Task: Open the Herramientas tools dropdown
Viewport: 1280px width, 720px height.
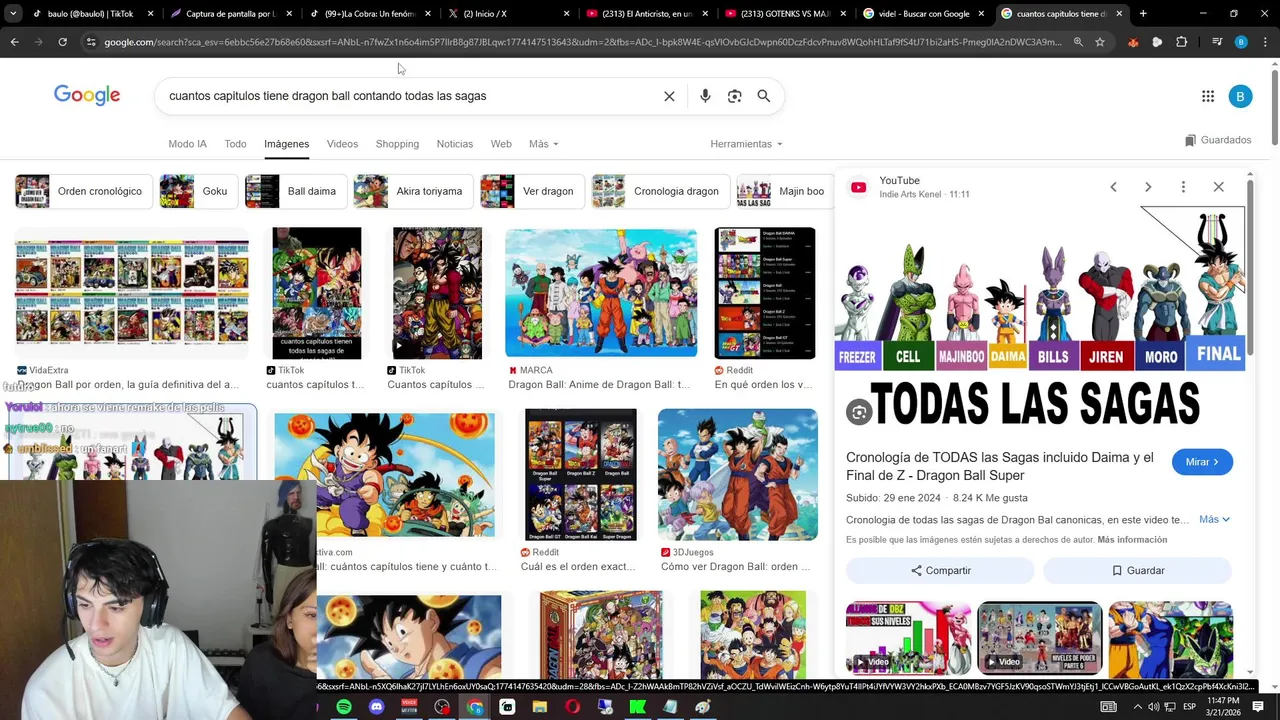Action: coord(746,144)
